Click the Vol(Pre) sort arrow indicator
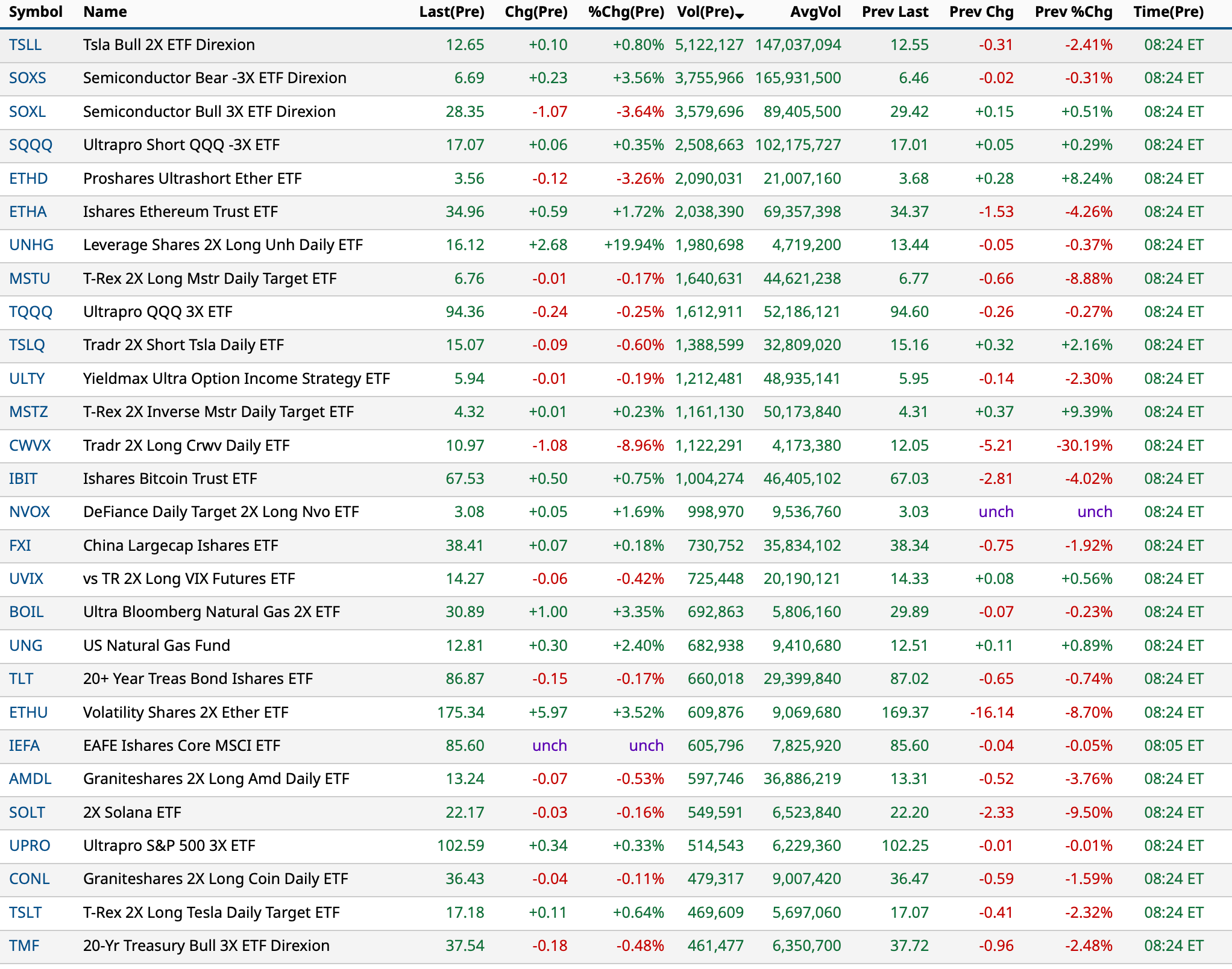This screenshot has width=1232, height=969. pyautogui.click(x=740, y=16)
